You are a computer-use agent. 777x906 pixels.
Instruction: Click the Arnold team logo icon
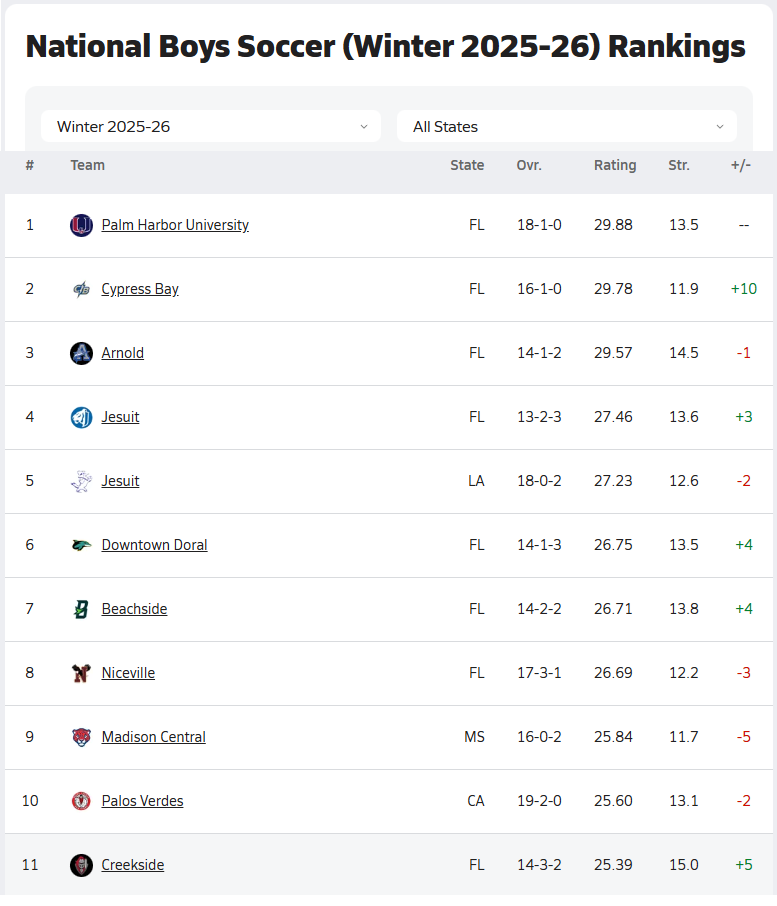click(x=81, y=353)
